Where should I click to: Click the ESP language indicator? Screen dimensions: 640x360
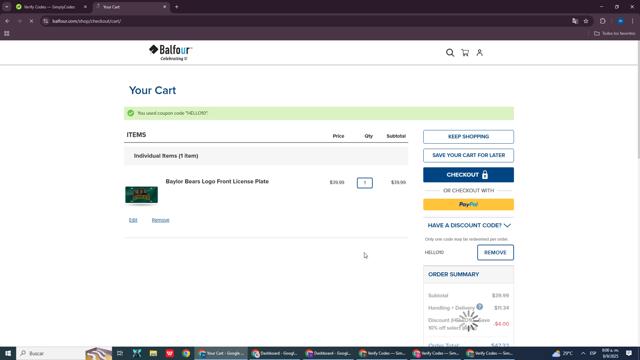(593, 353)
